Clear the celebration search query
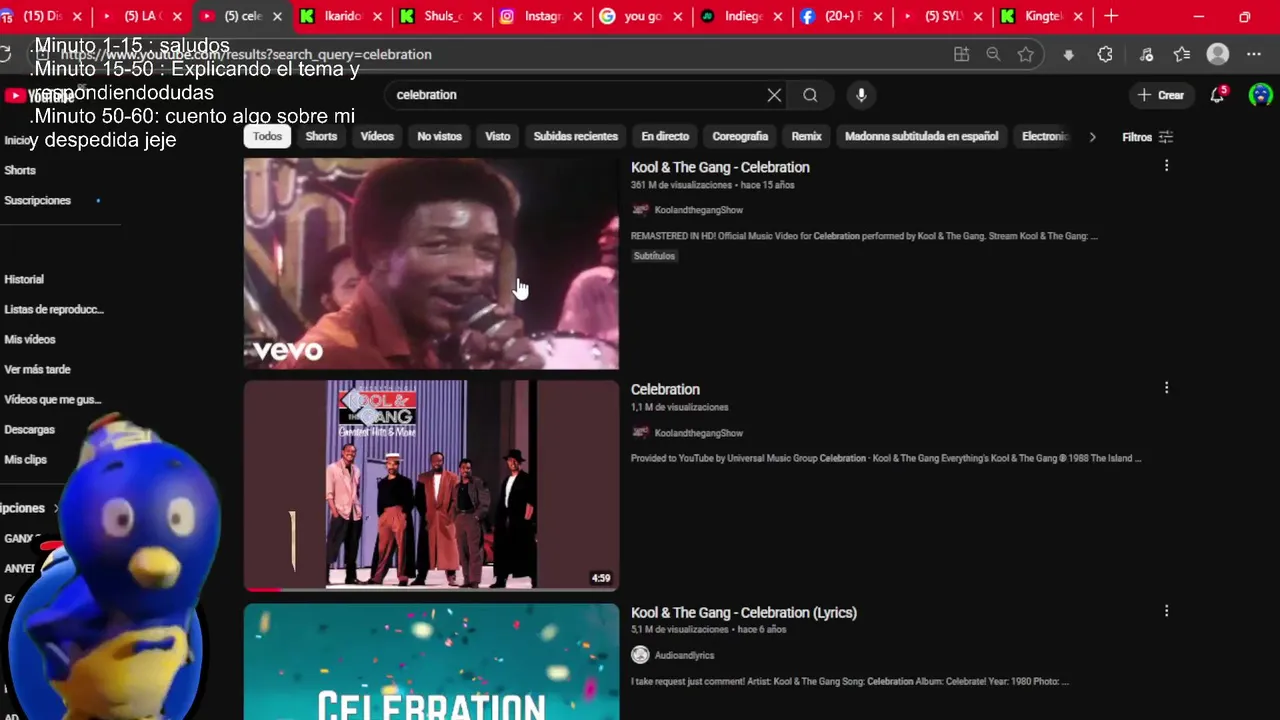The image size is (1280, 720). tap(774, 95)
